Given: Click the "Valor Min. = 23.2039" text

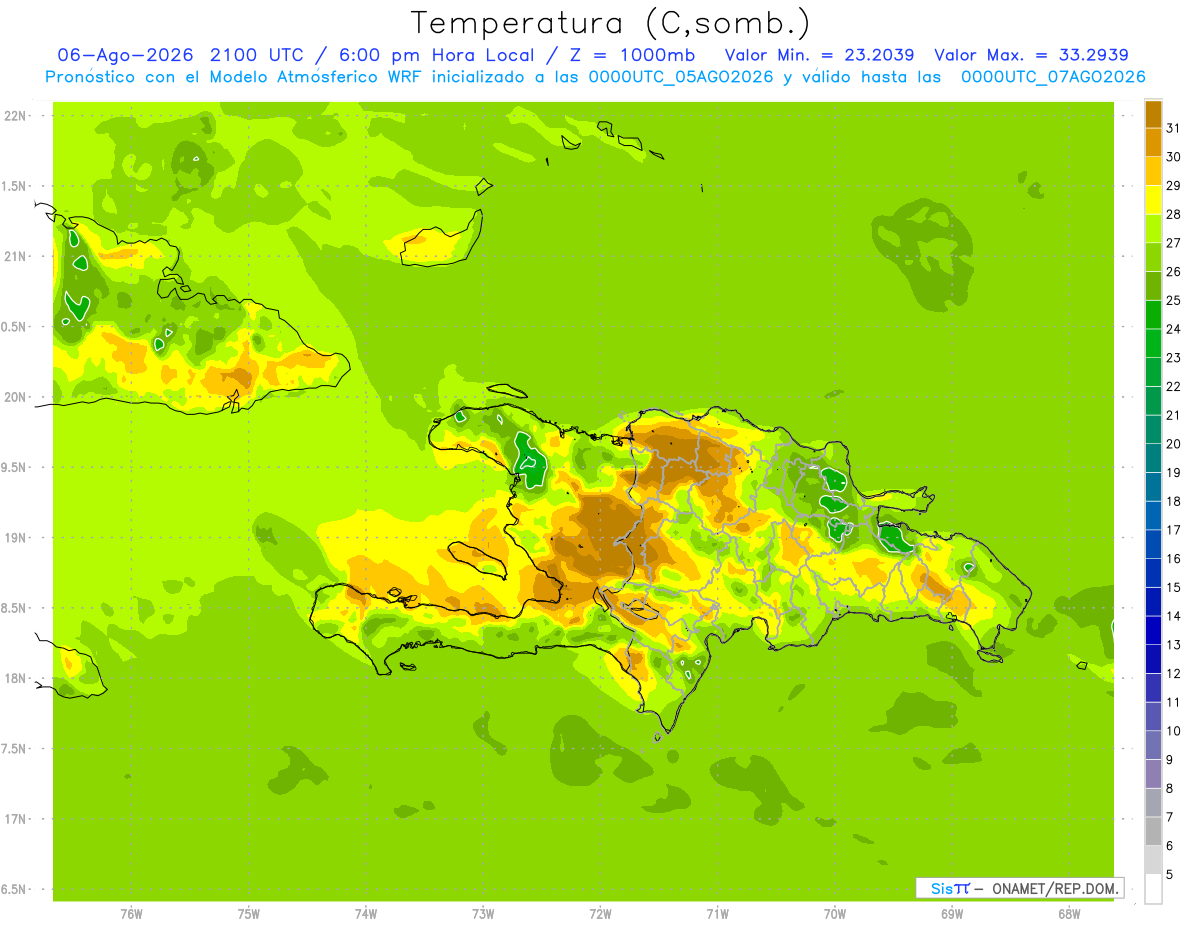Looking at the screenshot, I should click(819, 55).
